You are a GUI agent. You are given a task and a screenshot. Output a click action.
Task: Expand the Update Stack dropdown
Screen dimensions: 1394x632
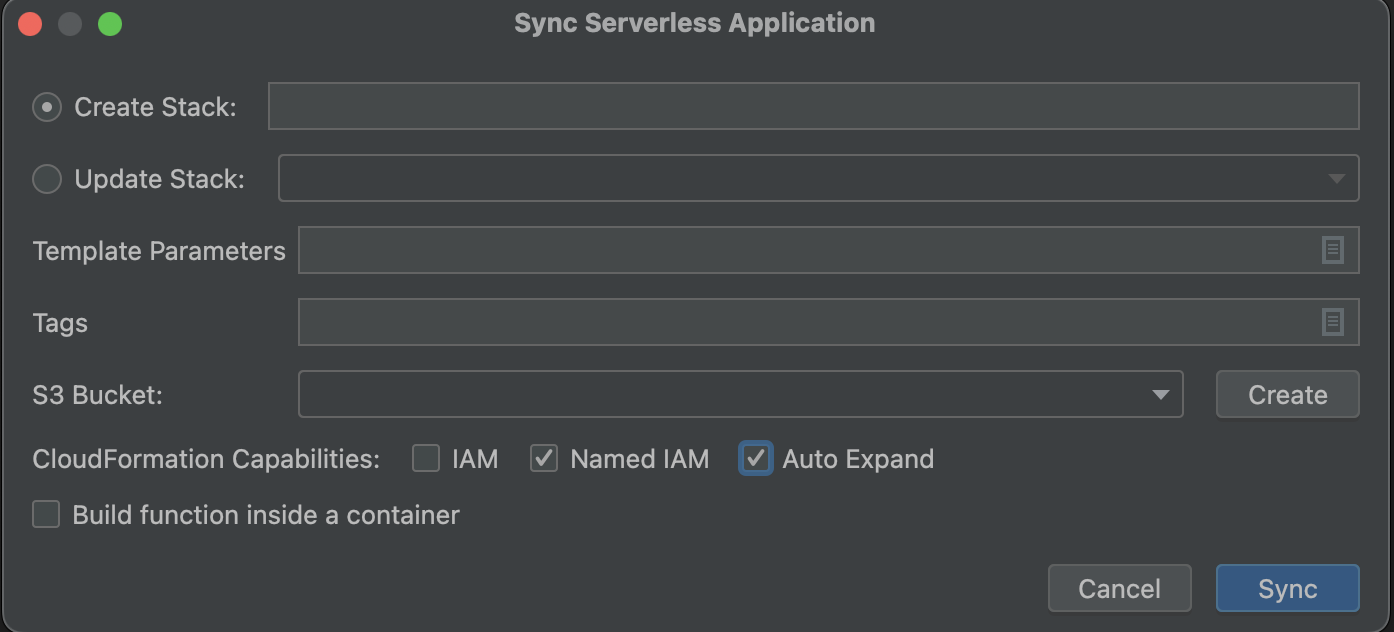click(x=1336, y=179)
